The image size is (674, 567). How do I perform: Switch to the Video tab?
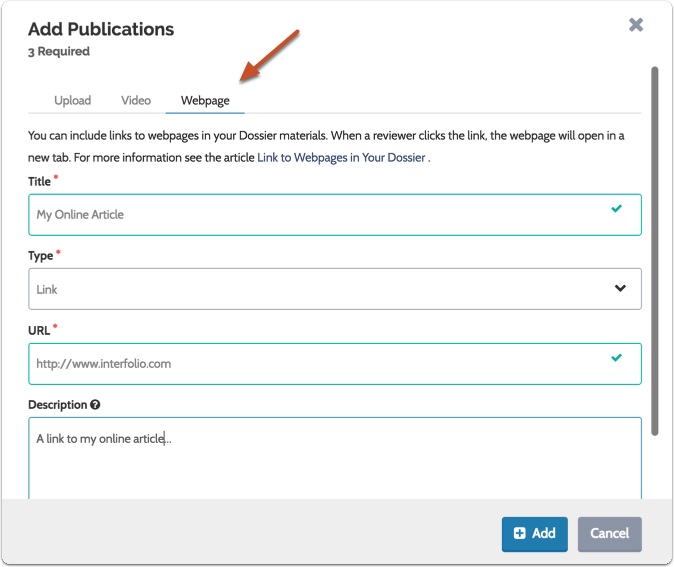136,101
